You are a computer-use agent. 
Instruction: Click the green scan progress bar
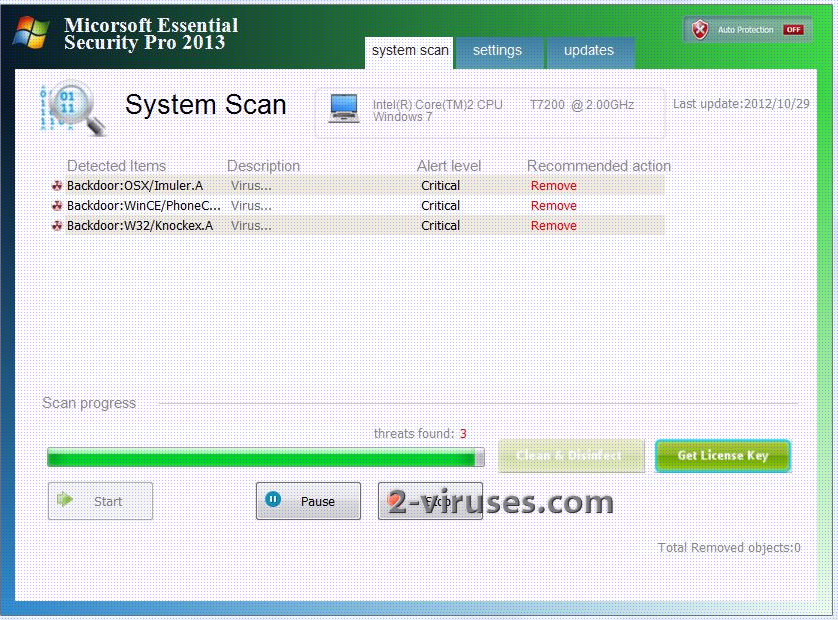pyautogui.click(x=266, y=458)
